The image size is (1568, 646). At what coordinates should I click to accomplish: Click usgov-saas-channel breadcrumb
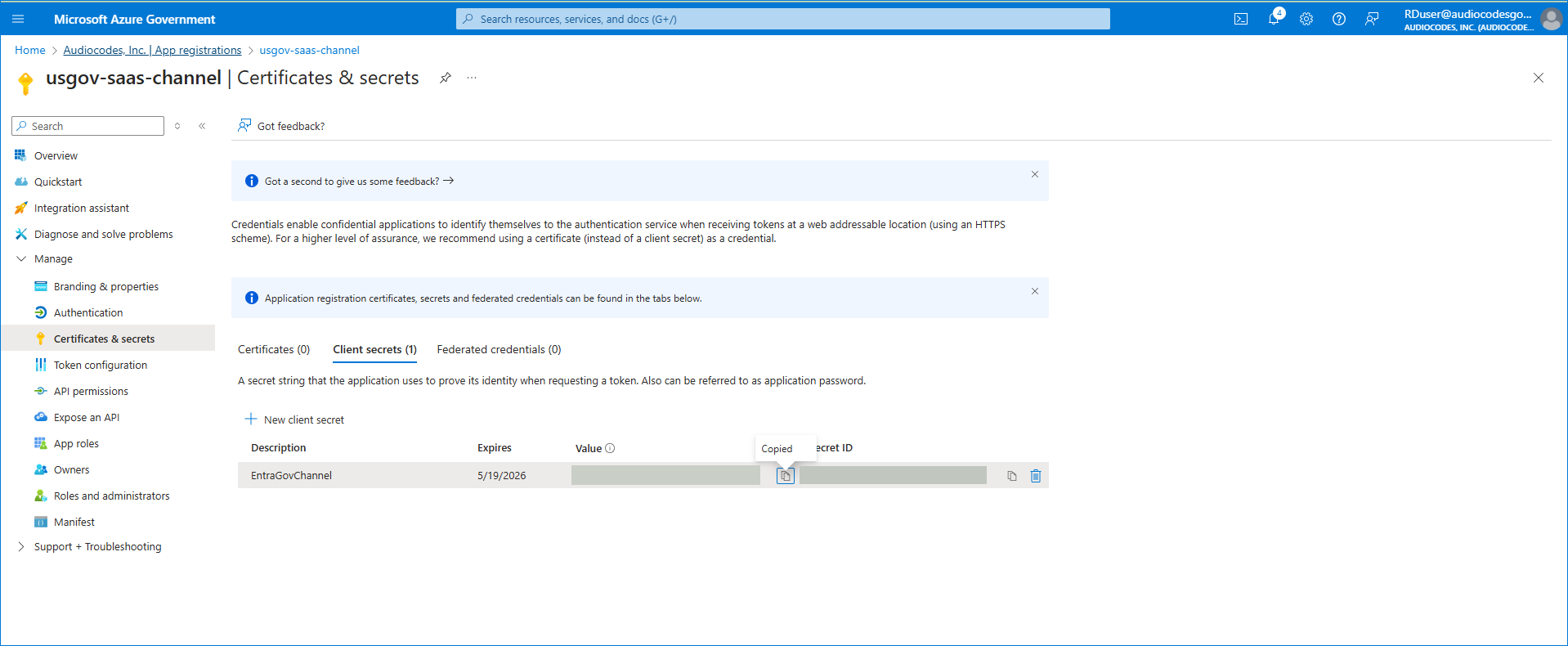[309, 50]
